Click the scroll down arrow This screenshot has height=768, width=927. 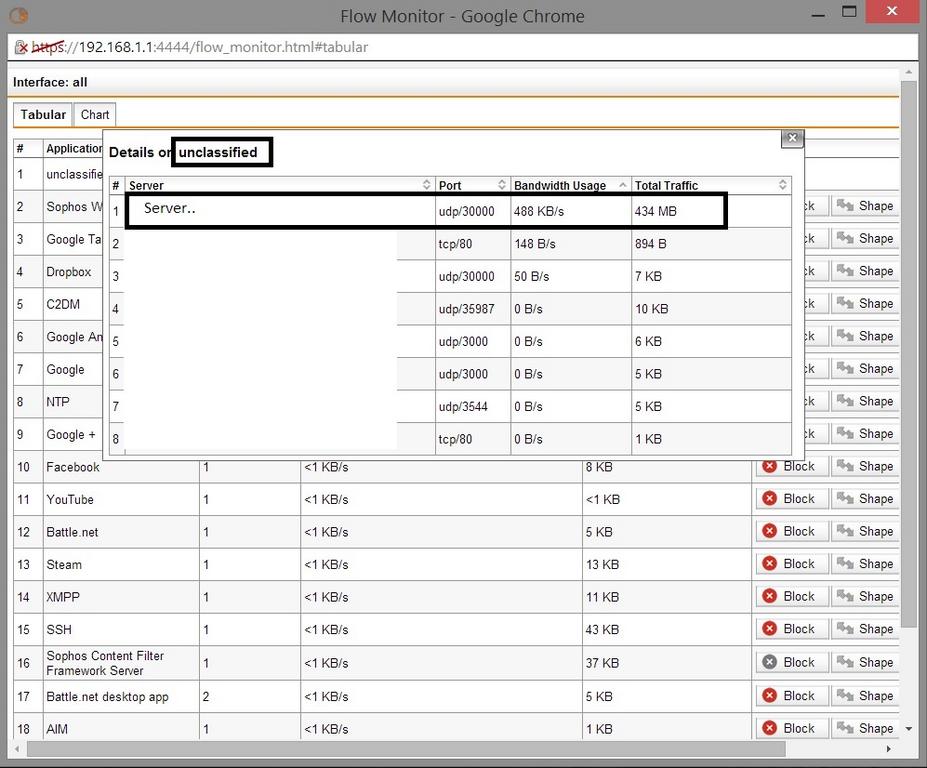(909, 728)
